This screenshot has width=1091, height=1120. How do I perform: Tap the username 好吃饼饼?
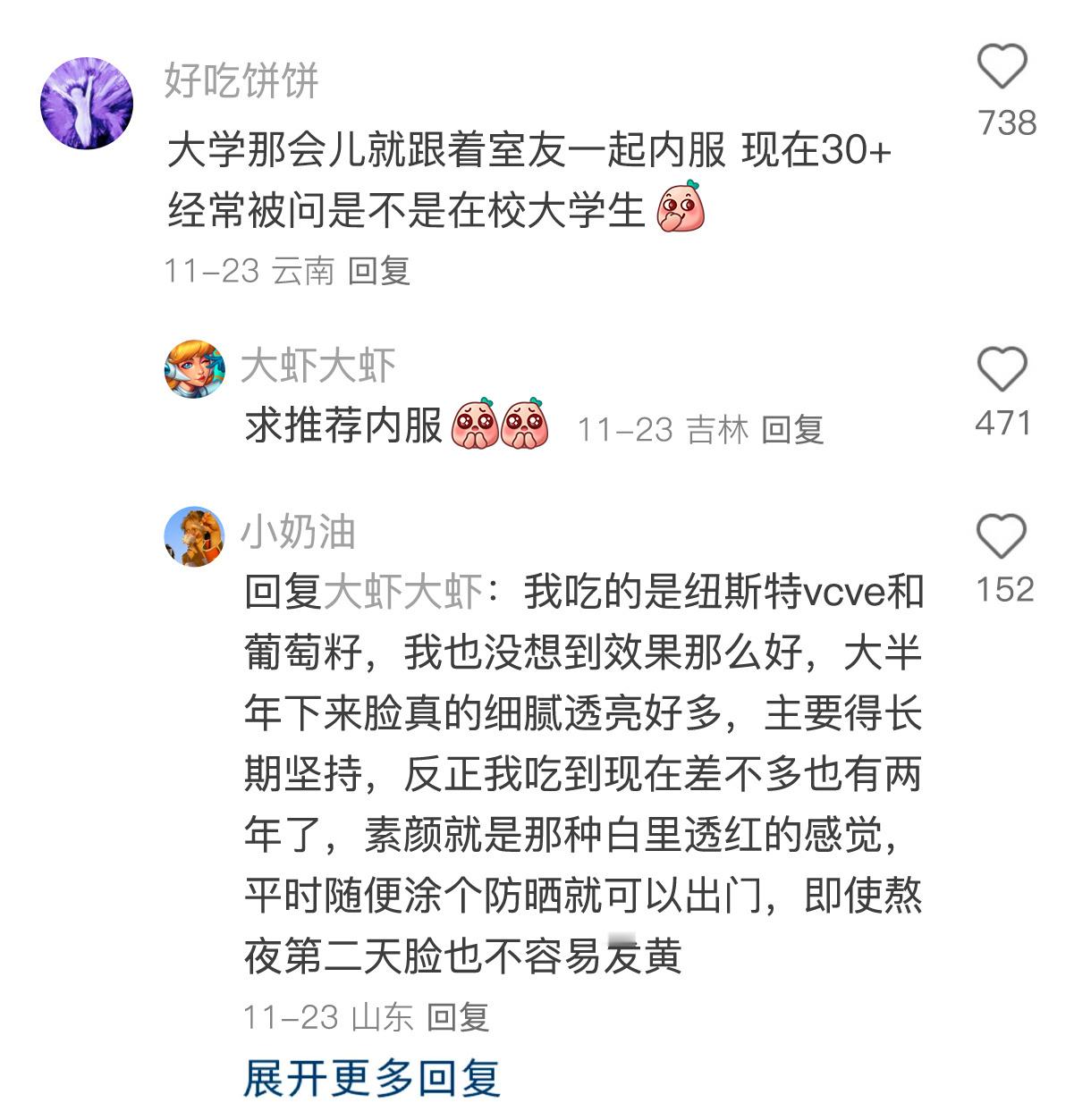241,80
